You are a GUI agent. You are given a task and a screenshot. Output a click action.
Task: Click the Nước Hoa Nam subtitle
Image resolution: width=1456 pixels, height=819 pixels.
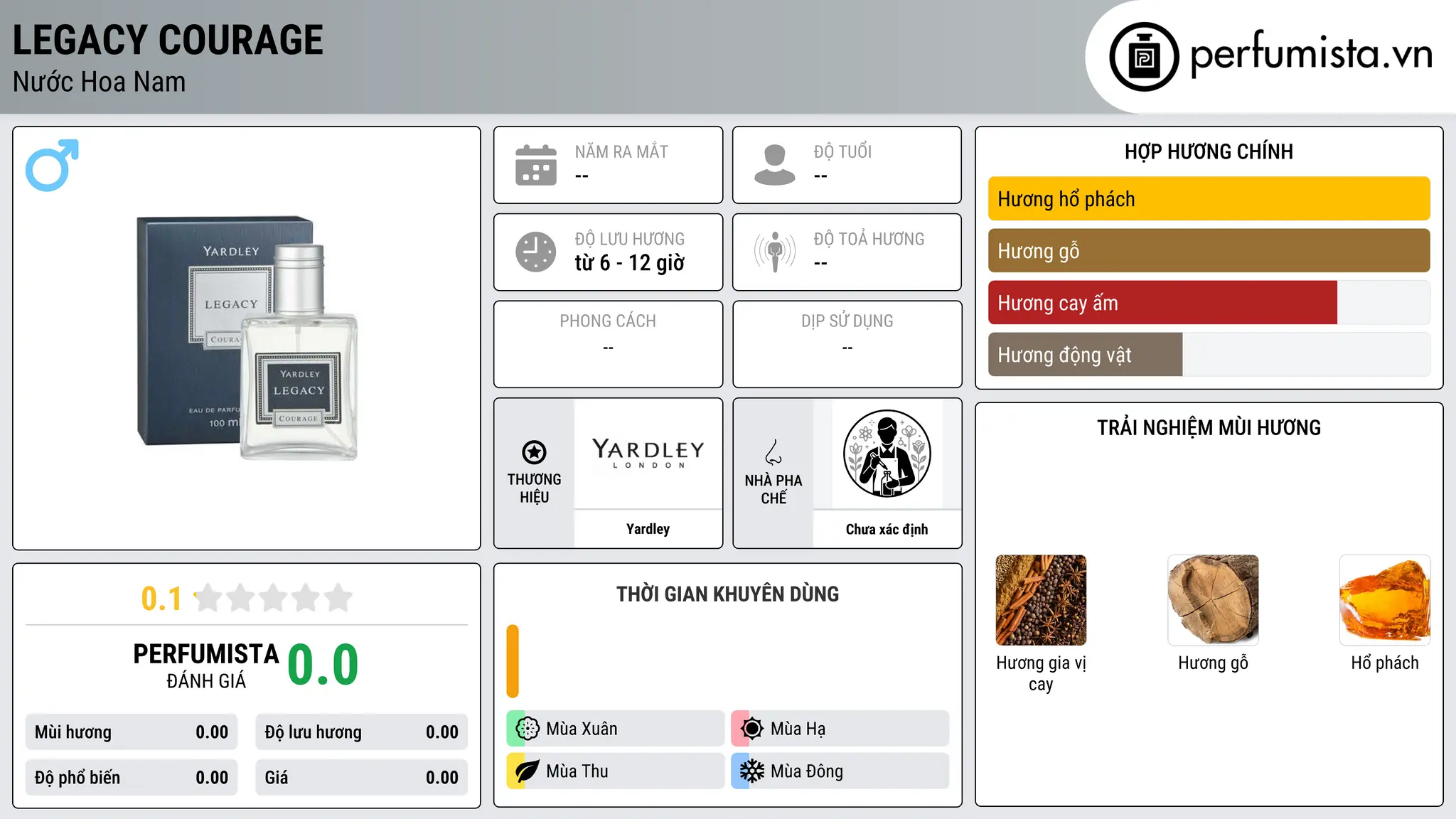[x=99, y=82]
